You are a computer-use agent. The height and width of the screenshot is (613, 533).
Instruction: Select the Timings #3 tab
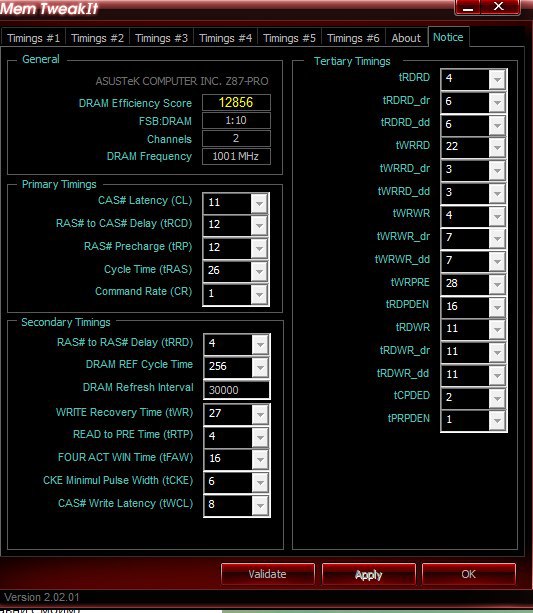point(162,38)
